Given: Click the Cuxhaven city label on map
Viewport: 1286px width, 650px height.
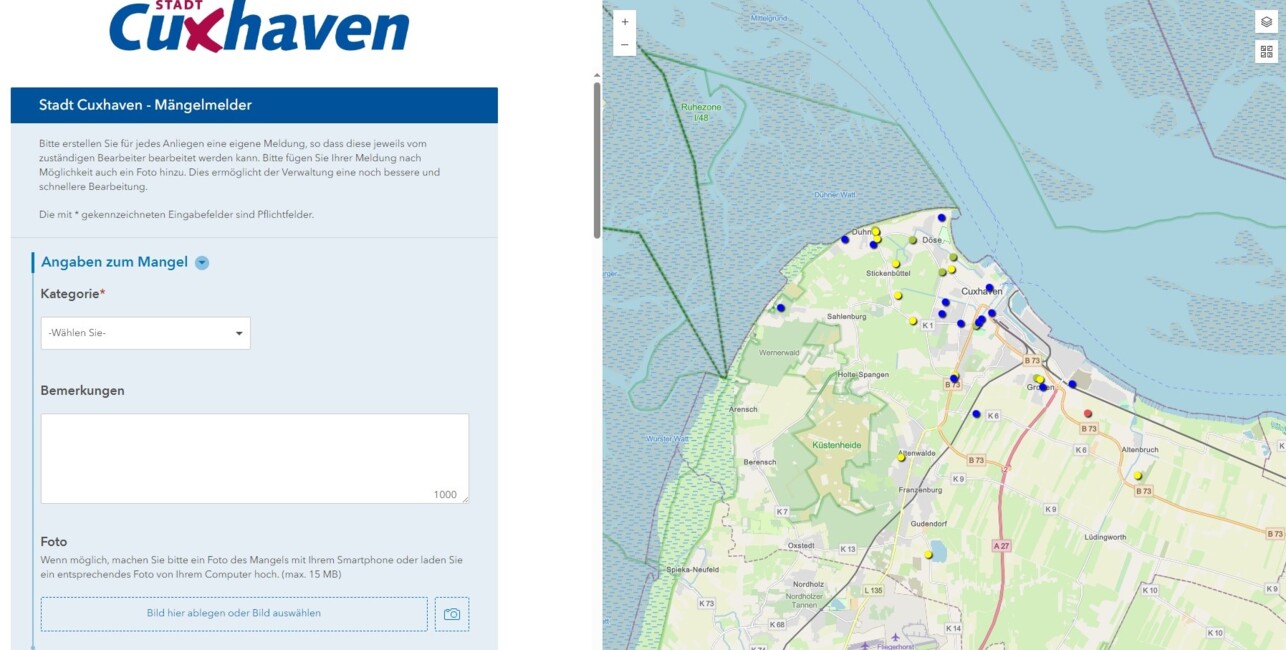Looking at the screenshot, I should tap(981, 291).
